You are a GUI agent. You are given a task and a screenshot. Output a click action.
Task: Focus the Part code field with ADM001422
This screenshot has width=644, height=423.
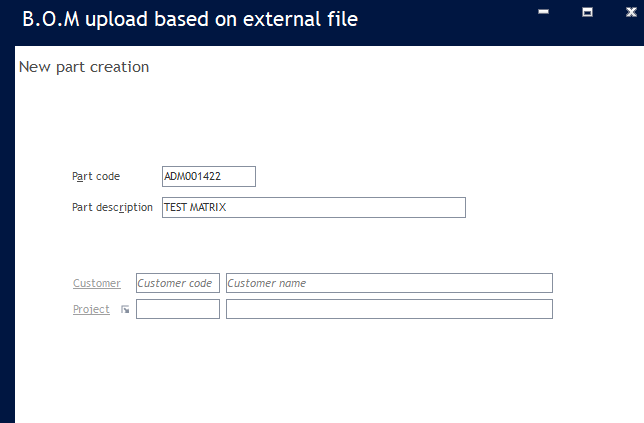pos(208,176)
